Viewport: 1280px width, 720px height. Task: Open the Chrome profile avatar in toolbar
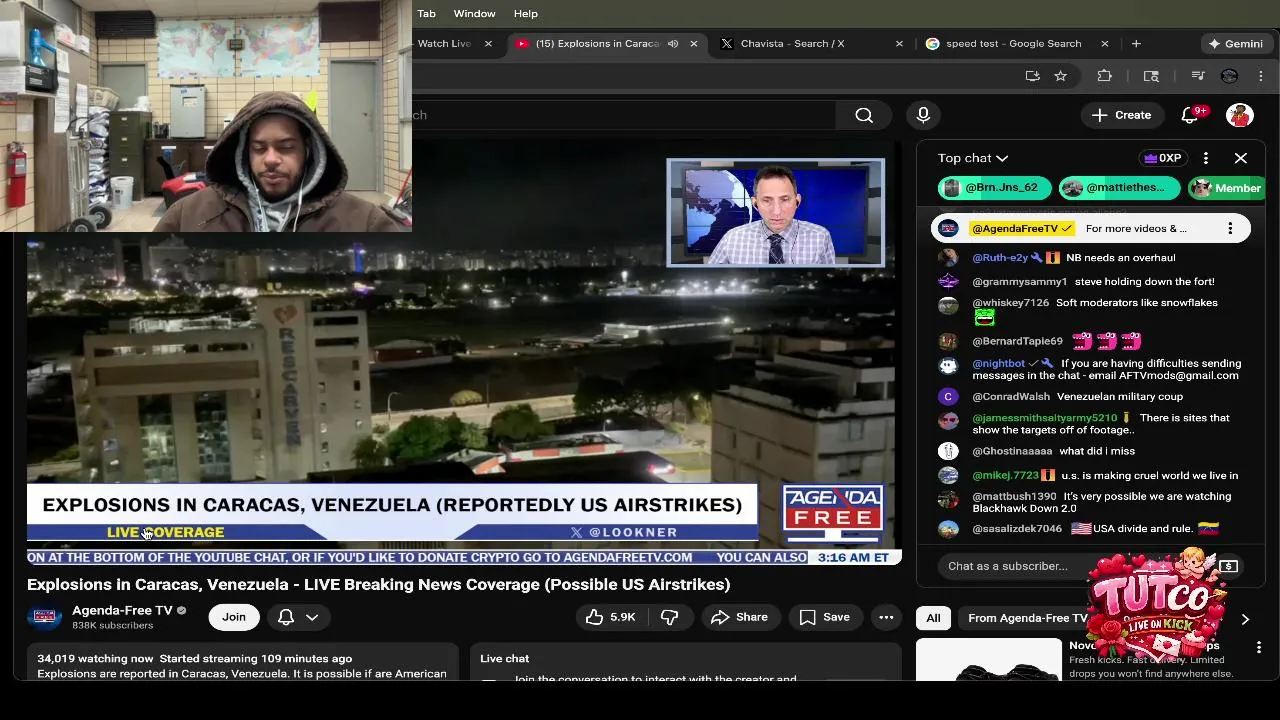pos(1230,76)
